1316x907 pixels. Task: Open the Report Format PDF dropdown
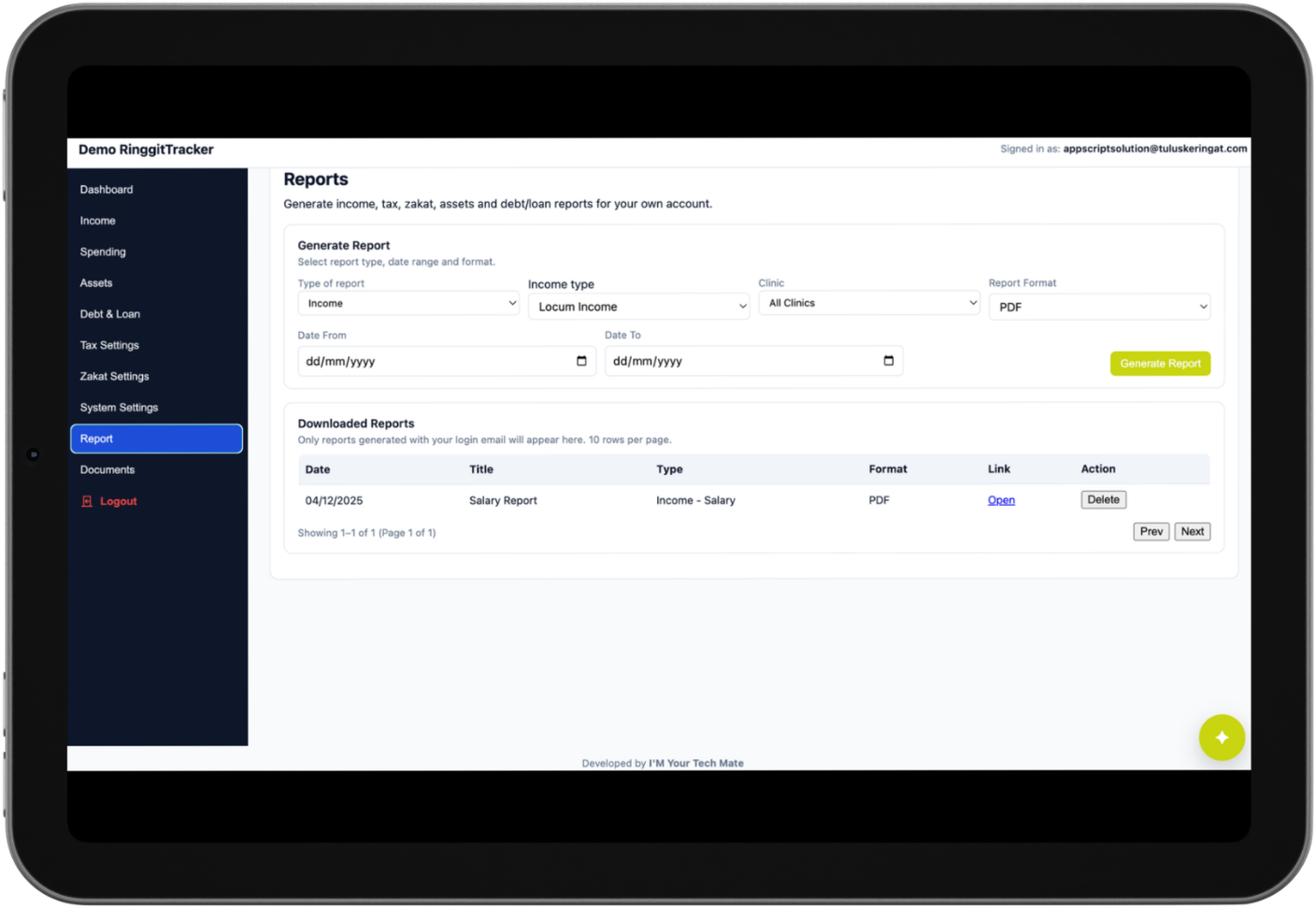1099,307
